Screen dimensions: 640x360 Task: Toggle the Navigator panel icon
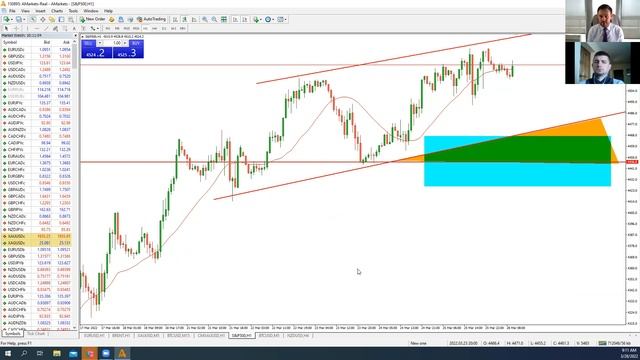pos(52,19)
